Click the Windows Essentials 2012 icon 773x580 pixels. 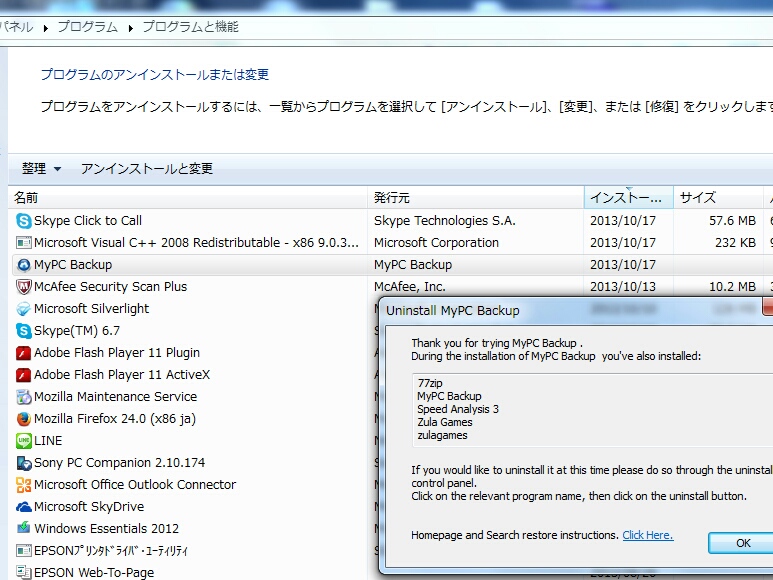tap(24, 528)
